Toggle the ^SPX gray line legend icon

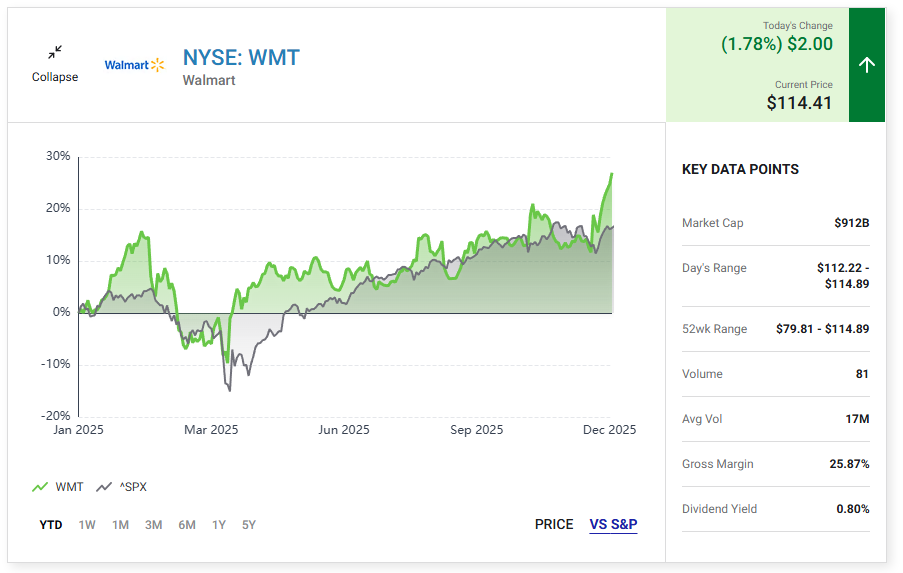pyautogui.click(x=104, y=487)
